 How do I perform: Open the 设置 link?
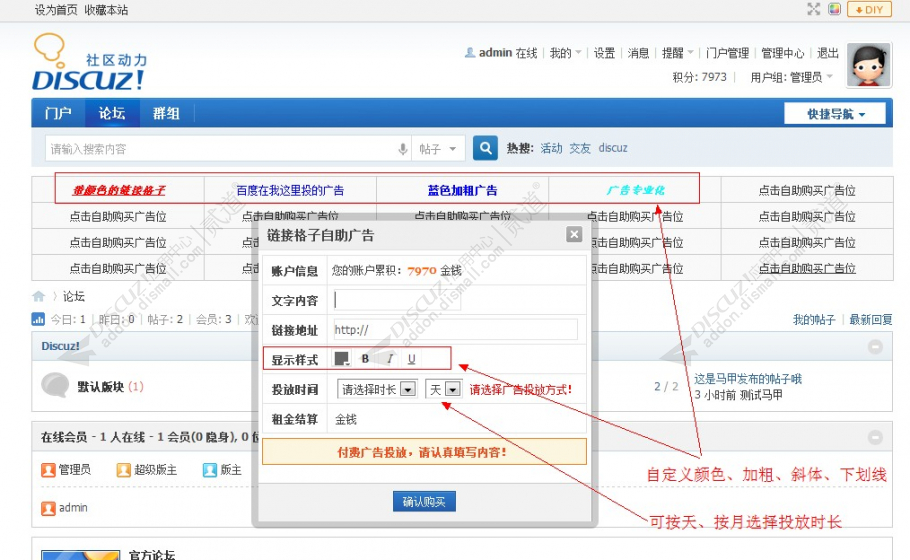pos(604,53)
